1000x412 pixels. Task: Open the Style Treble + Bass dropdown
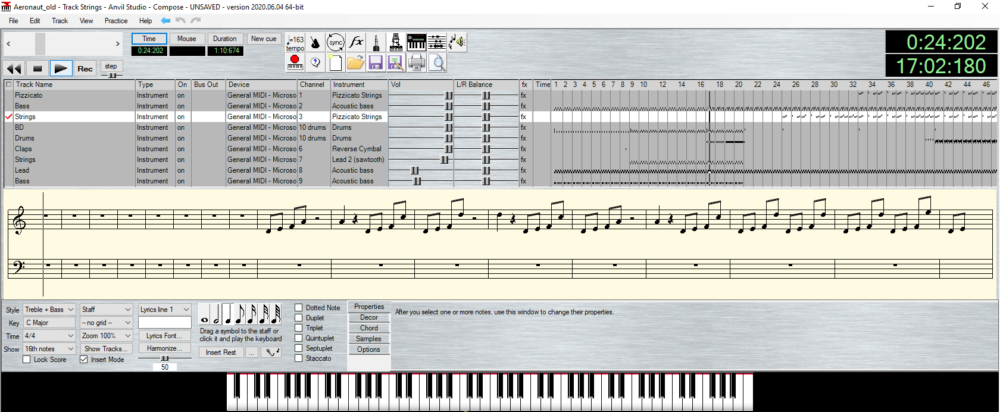(50, 309)
